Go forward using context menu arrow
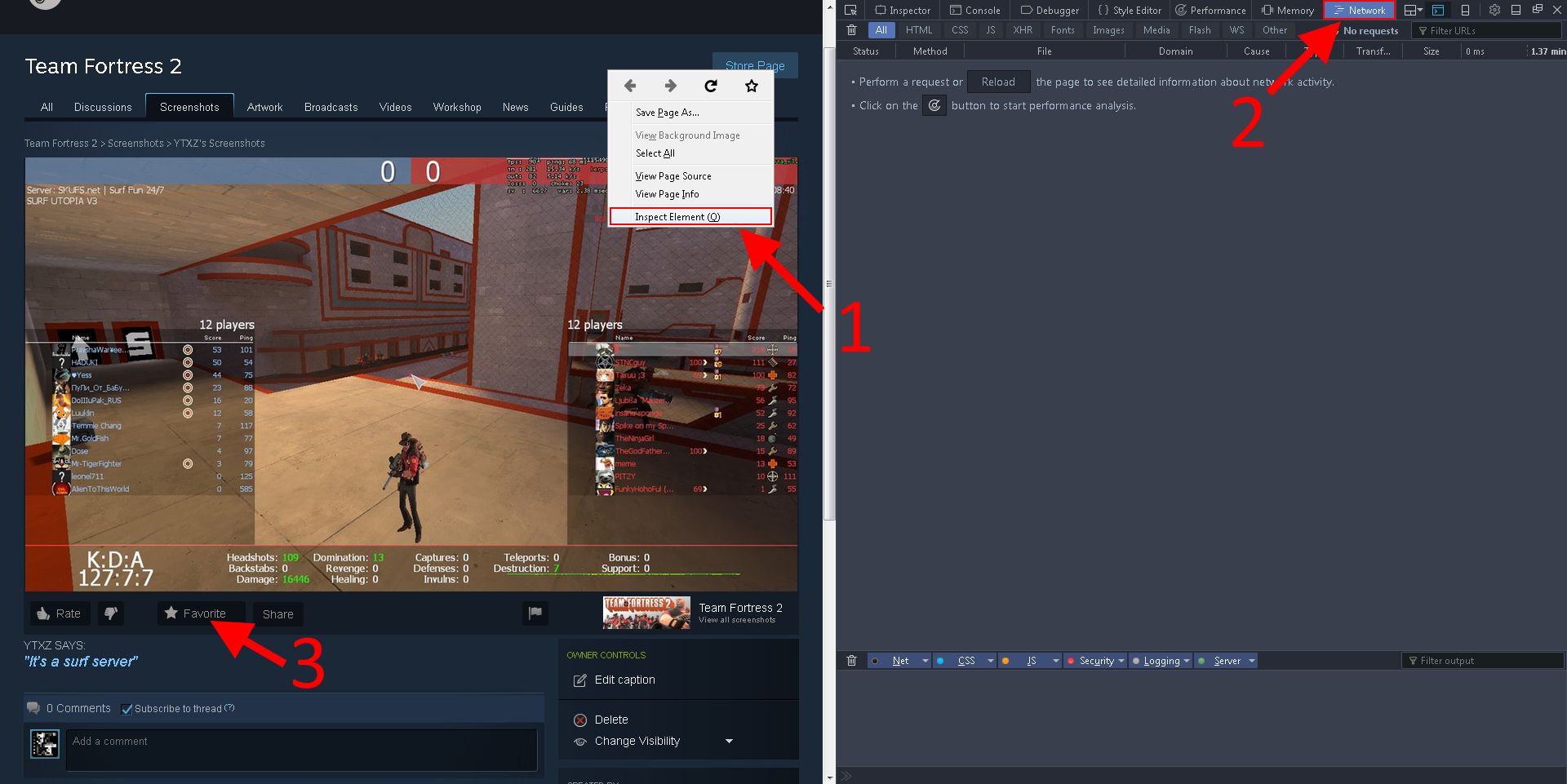Image resolution: width=1567 pixels, height=784 pixels. tap(670, 86)
